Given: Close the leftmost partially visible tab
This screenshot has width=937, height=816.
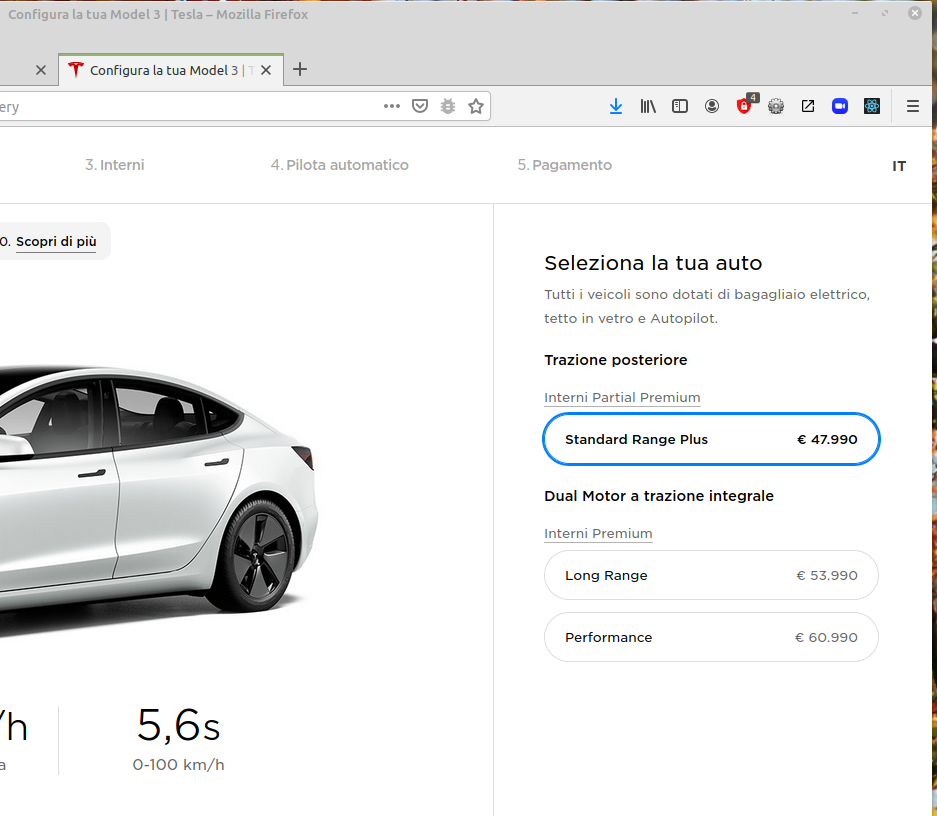Looking at the screenshot, I should coord(41,70).
